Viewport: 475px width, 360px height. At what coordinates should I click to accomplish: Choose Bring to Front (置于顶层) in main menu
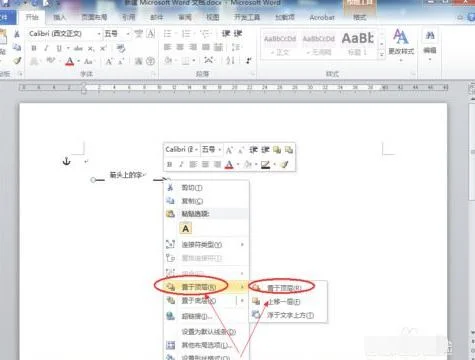207,286
